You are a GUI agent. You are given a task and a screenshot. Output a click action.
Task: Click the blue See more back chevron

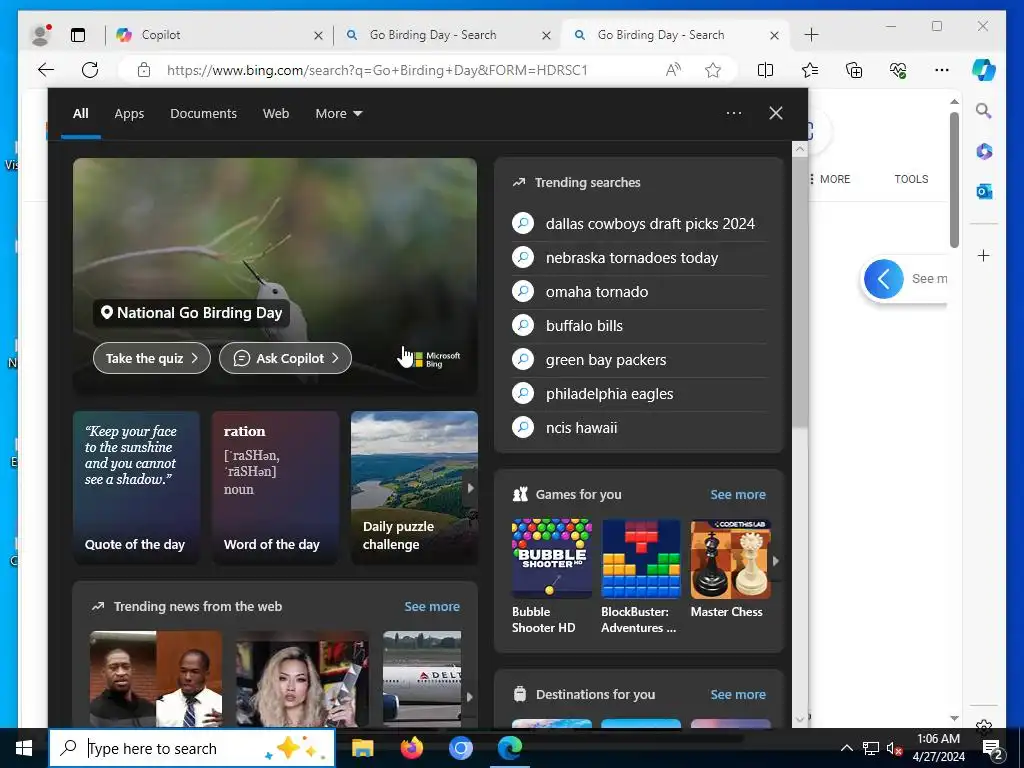tap(884, 279)
